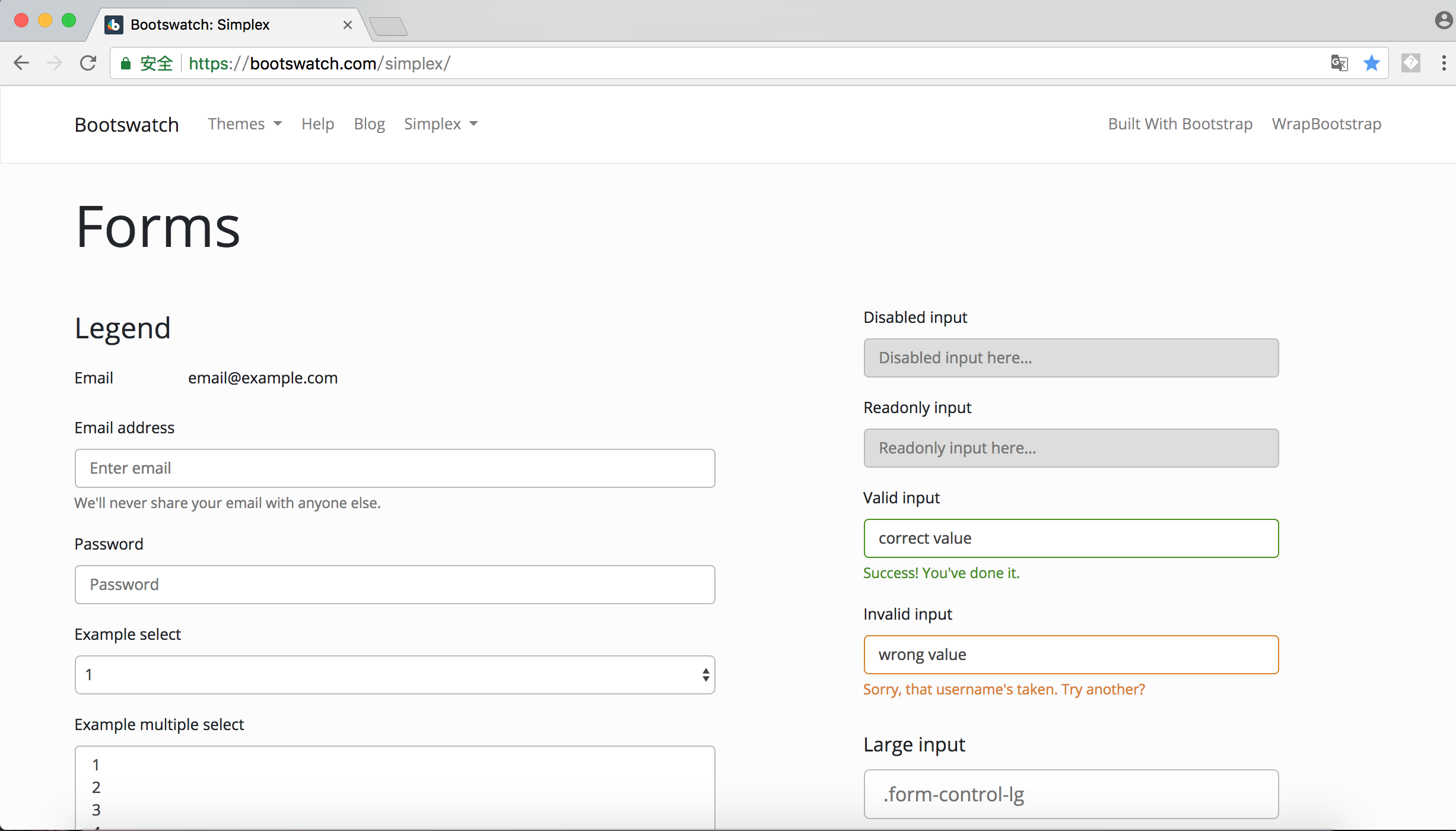Click the Bootswatch brand link
Viewport: 1456px width, 831px height.
coord(126,125)
